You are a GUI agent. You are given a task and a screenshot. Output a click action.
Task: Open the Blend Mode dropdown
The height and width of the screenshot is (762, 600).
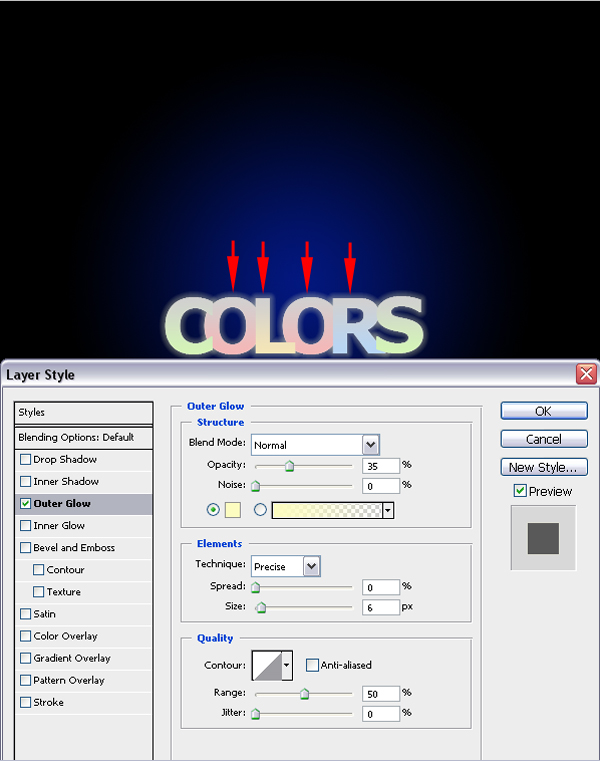(371, 445)
